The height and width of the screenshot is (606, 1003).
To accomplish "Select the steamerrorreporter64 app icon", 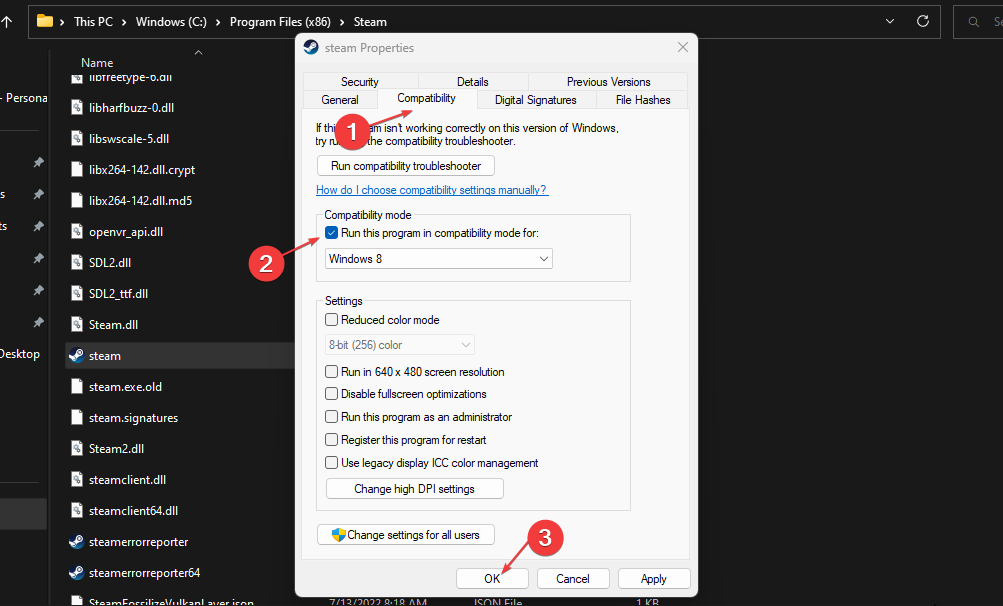I will click(77, 573).
